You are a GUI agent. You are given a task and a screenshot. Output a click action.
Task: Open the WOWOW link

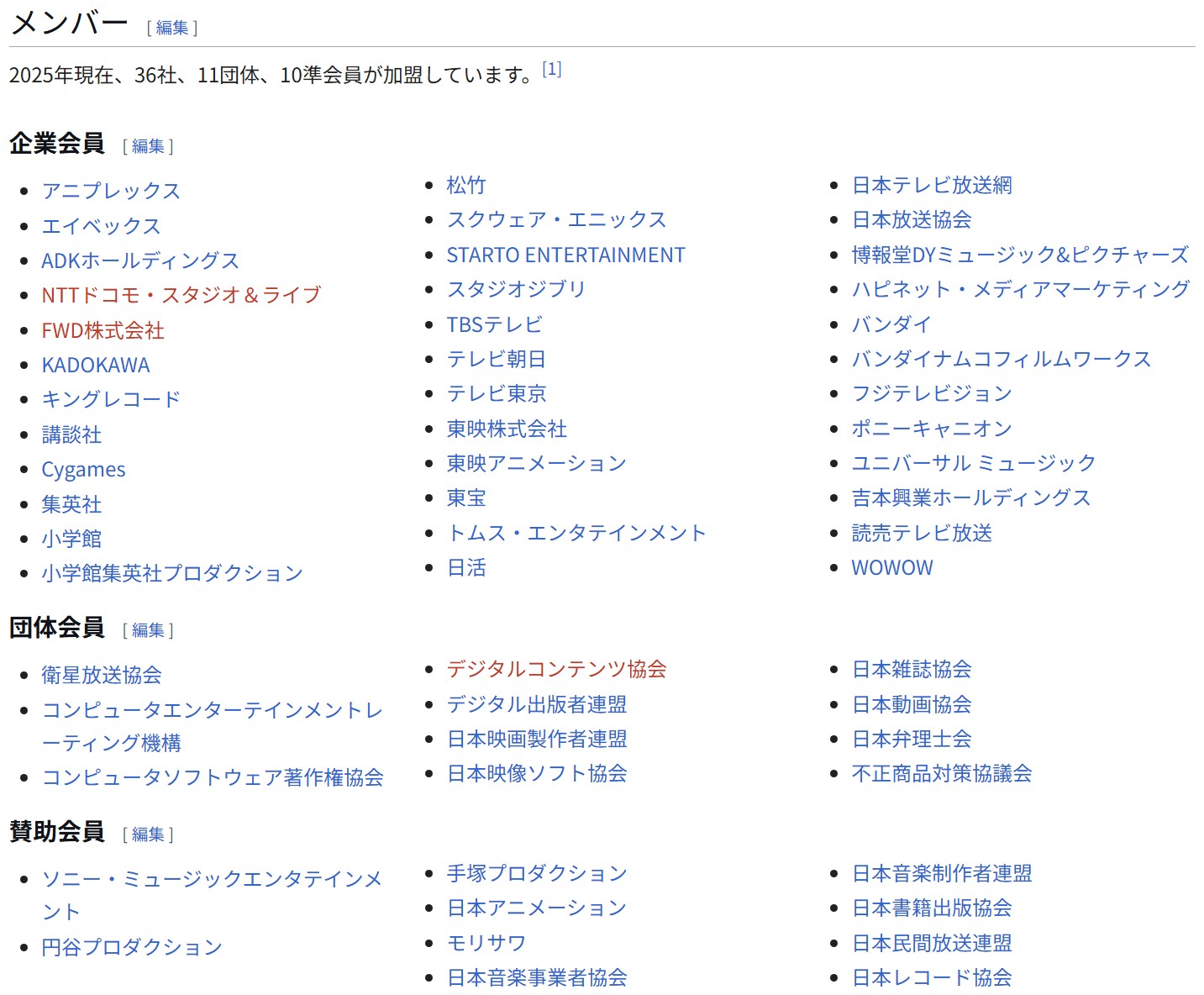[x=891, y=568]
